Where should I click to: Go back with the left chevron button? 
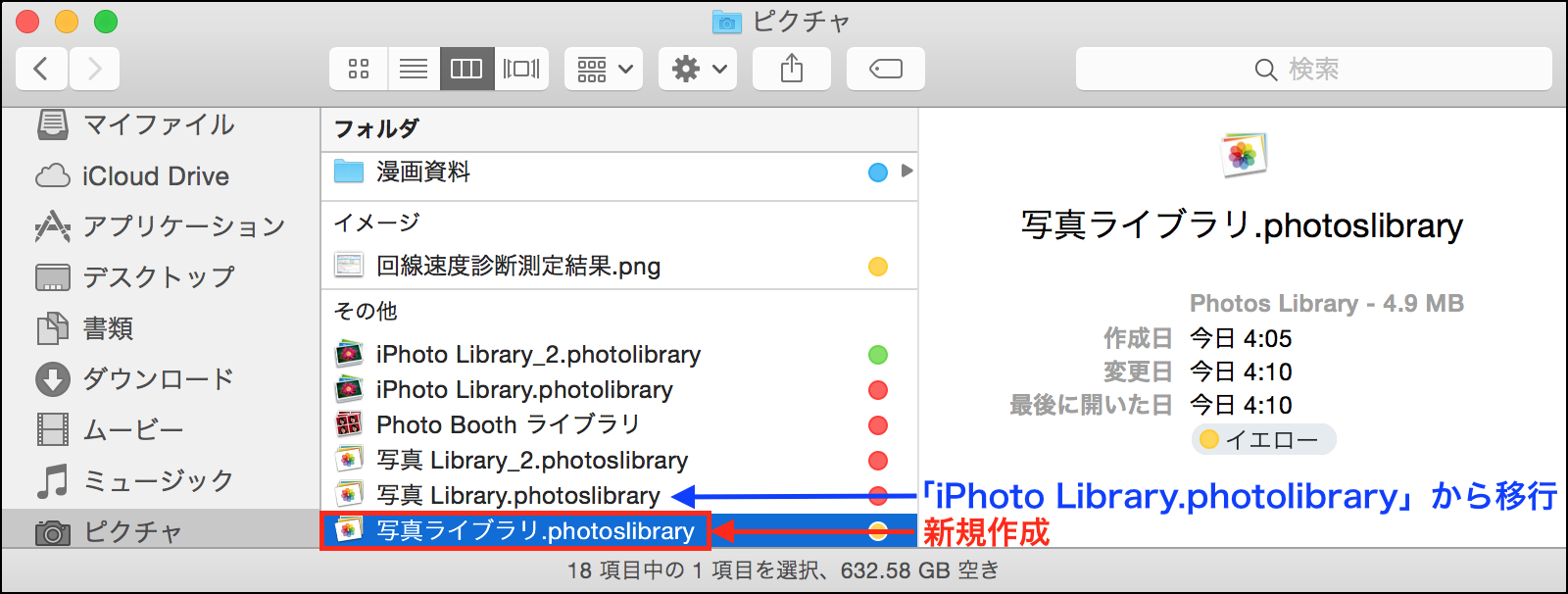(x=41, y=69)
